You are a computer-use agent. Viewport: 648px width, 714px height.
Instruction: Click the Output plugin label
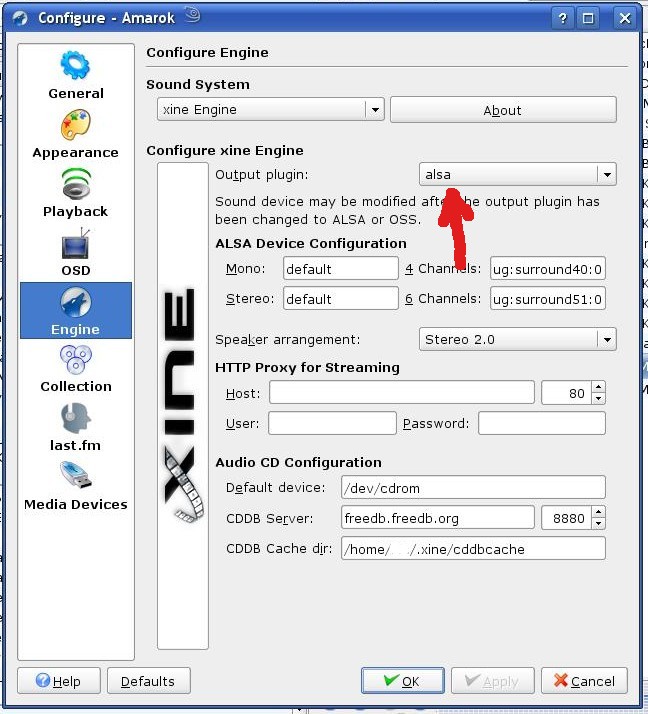point(261,175)
